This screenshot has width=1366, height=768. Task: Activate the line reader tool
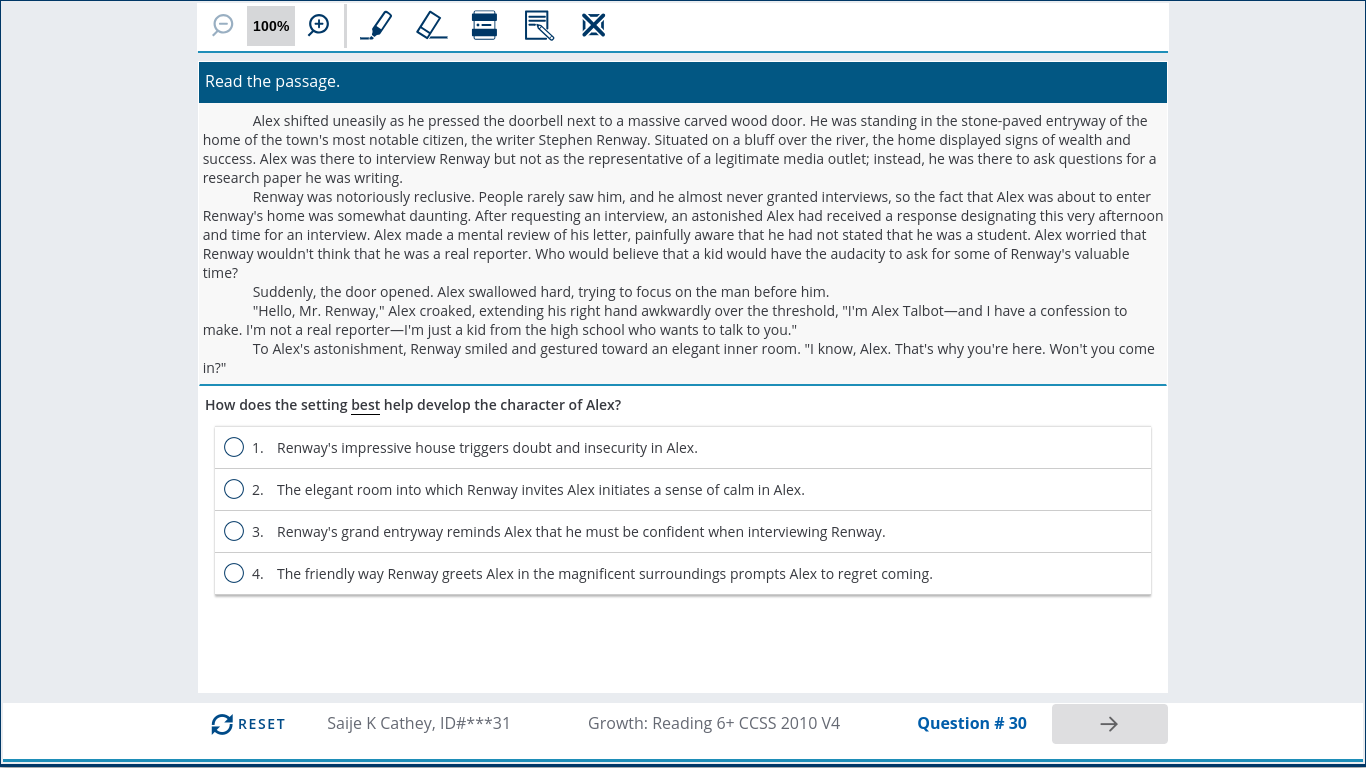click(x=485, y=25)
